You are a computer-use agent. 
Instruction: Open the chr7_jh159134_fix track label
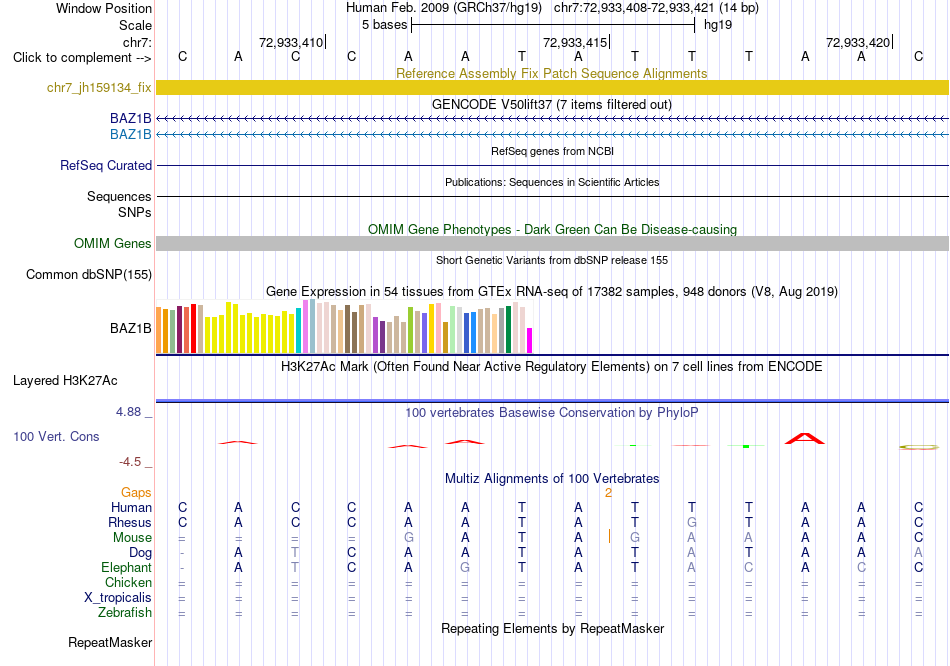pyautogui.click(x=99, y=87)
